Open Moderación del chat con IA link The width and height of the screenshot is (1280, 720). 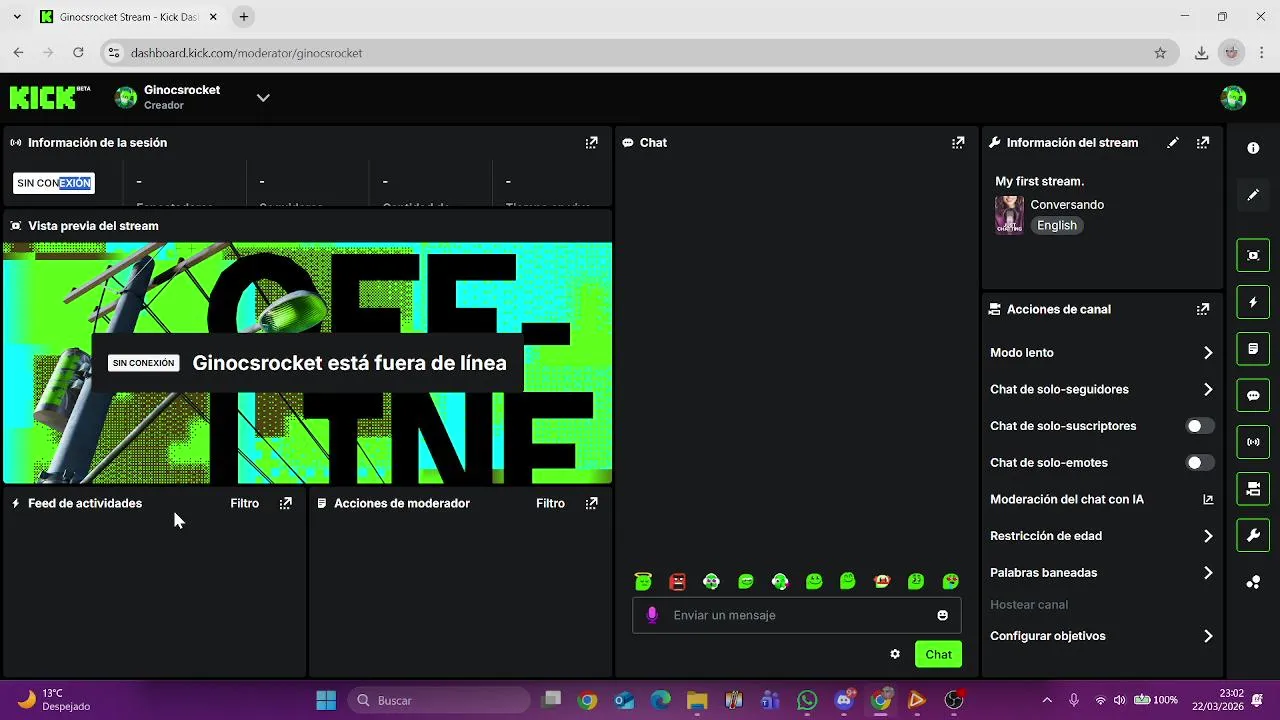click(x=1101, y=500)
